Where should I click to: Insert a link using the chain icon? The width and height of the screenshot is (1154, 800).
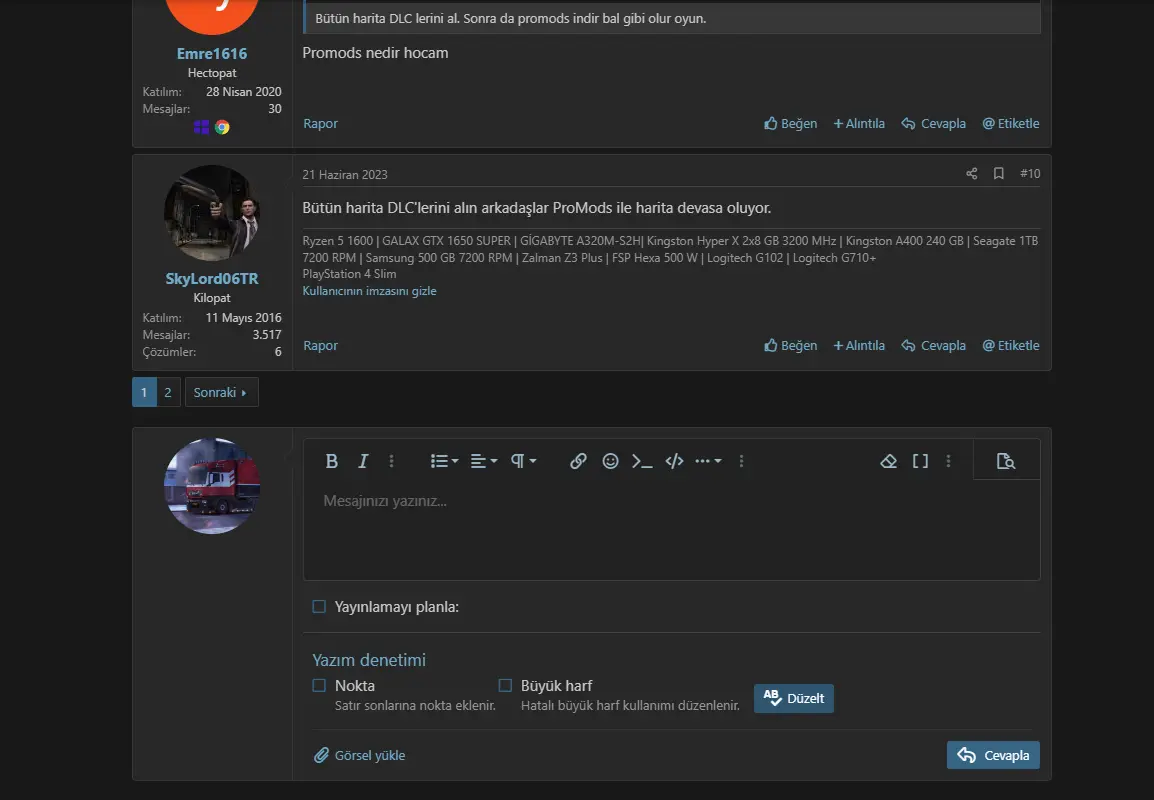click(x=578, y=461)
